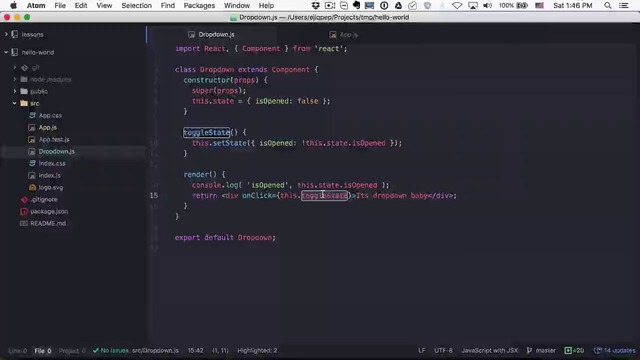Click the Evernote elephant menu bar icon

356,5
